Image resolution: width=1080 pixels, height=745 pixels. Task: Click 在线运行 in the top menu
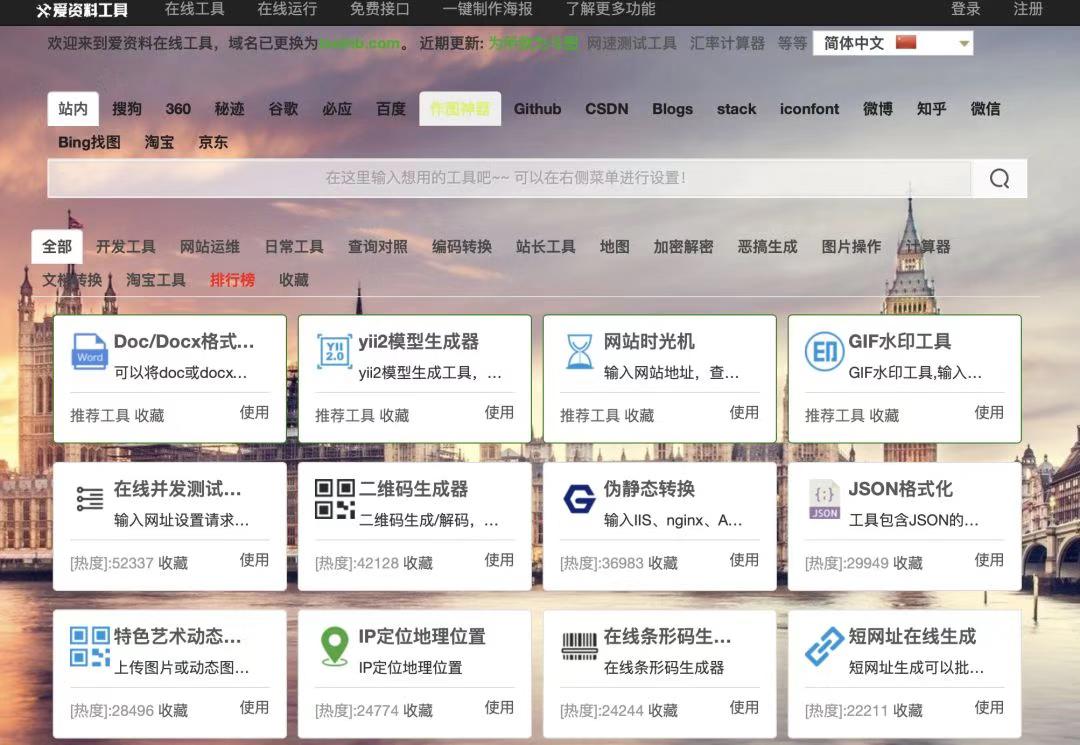[x=289, y=10]
